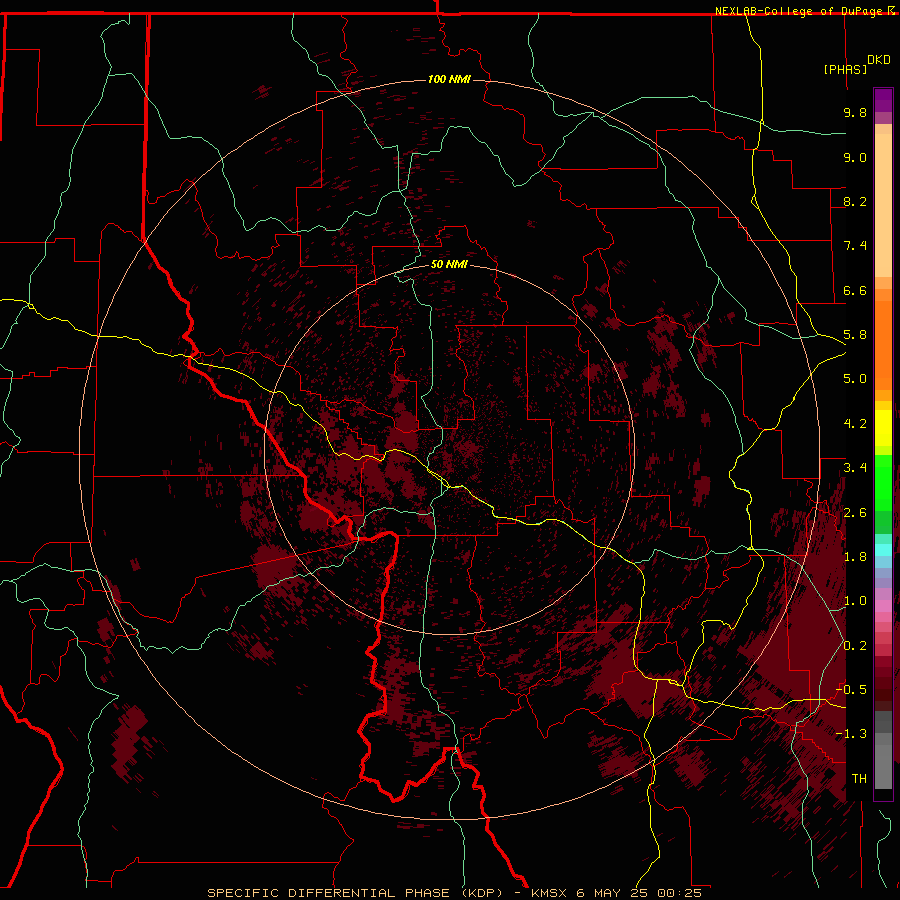The height and width of the screenshot is (900, 900).
Task: Pick the bright green band of the color scale
Action: click(x=883, y=482)
